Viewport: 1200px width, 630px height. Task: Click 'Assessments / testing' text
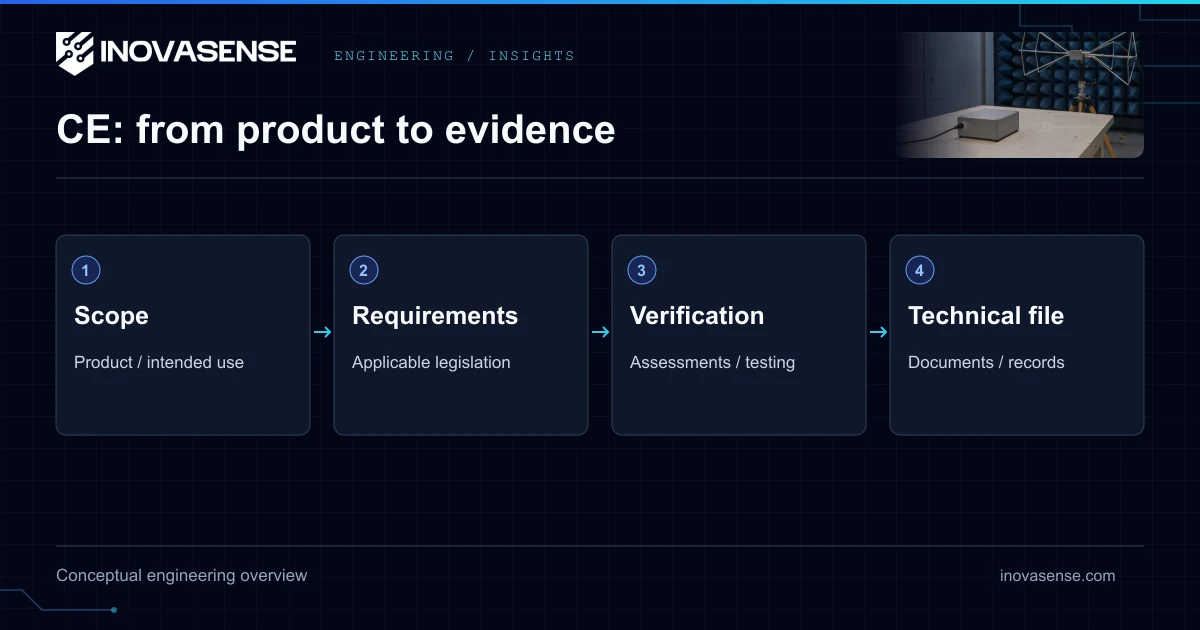(x=712, y=362)
